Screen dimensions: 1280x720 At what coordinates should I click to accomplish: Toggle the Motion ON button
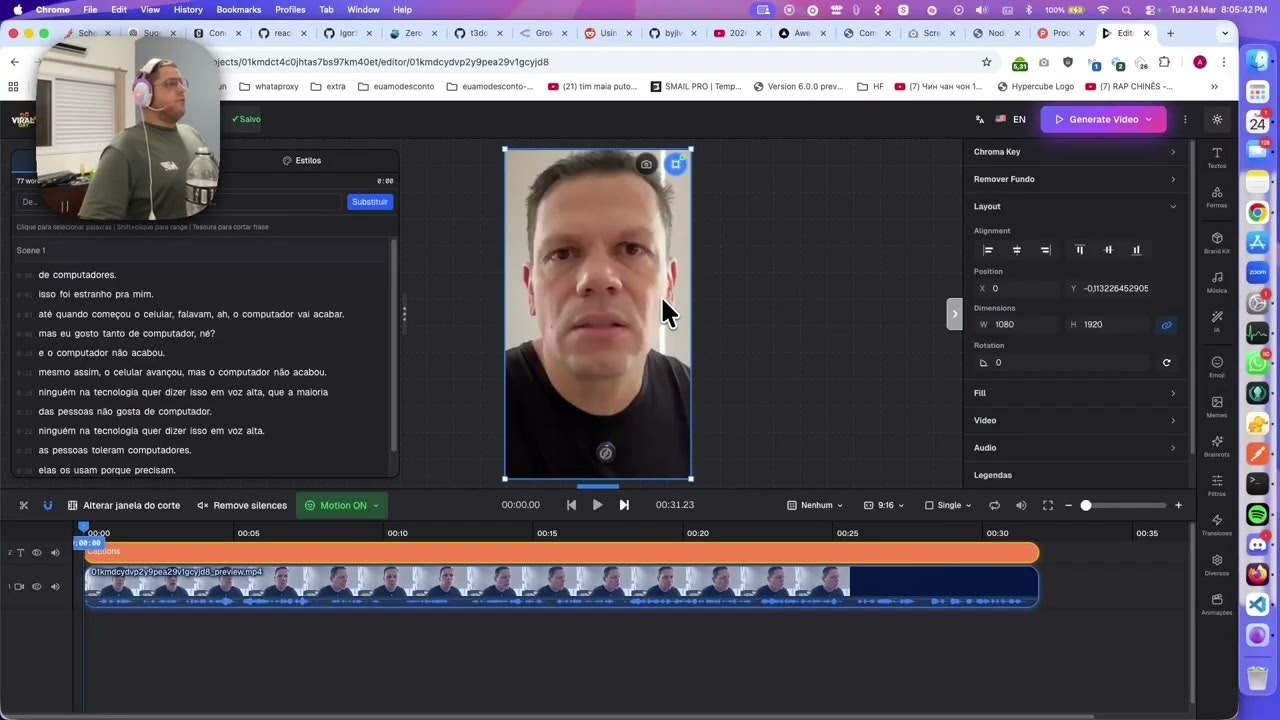pyautogui.click(x=342, y=505)
